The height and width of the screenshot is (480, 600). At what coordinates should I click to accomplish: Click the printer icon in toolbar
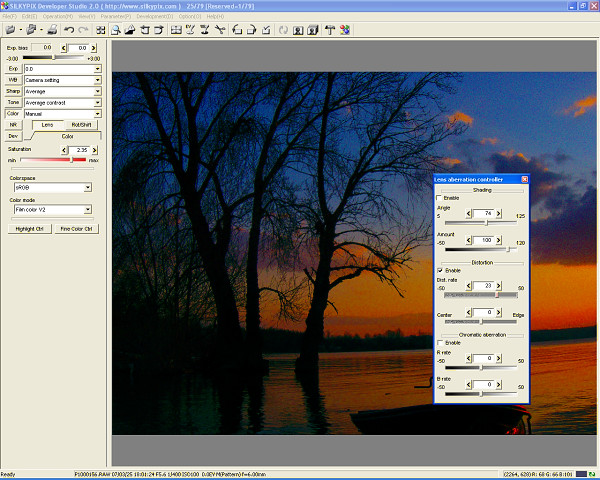coord(51,30)
